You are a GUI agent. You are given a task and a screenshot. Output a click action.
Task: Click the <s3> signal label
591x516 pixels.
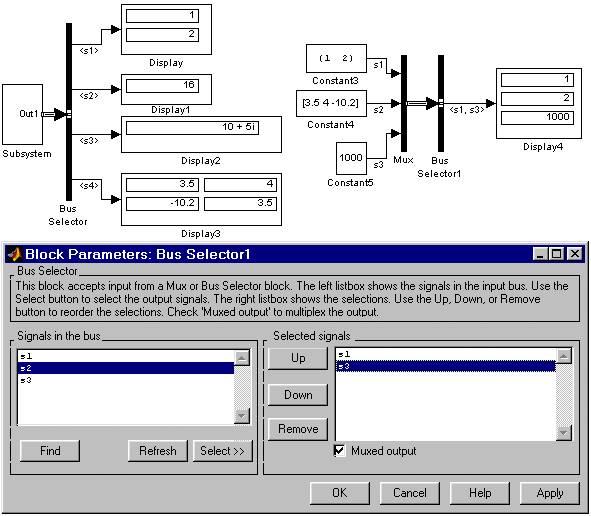click(x=89, y=141)
